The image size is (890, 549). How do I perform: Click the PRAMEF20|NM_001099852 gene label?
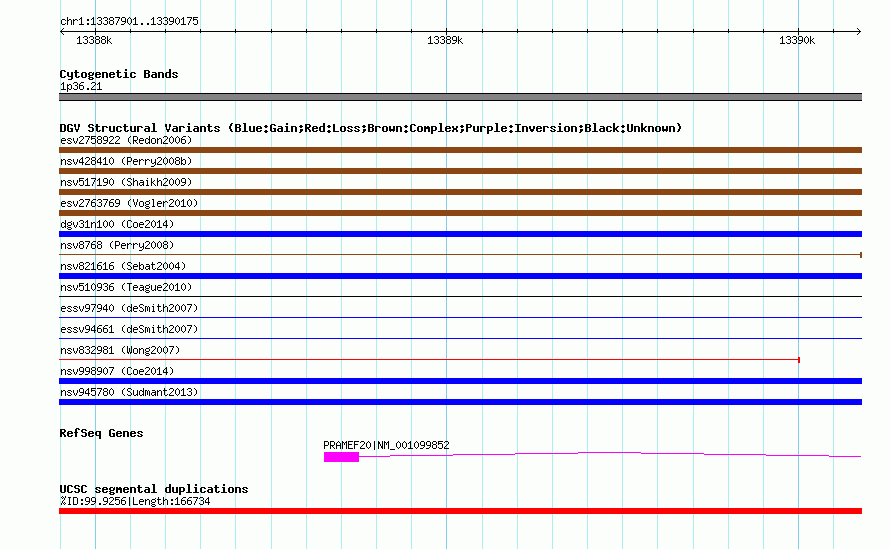(386, 446)
